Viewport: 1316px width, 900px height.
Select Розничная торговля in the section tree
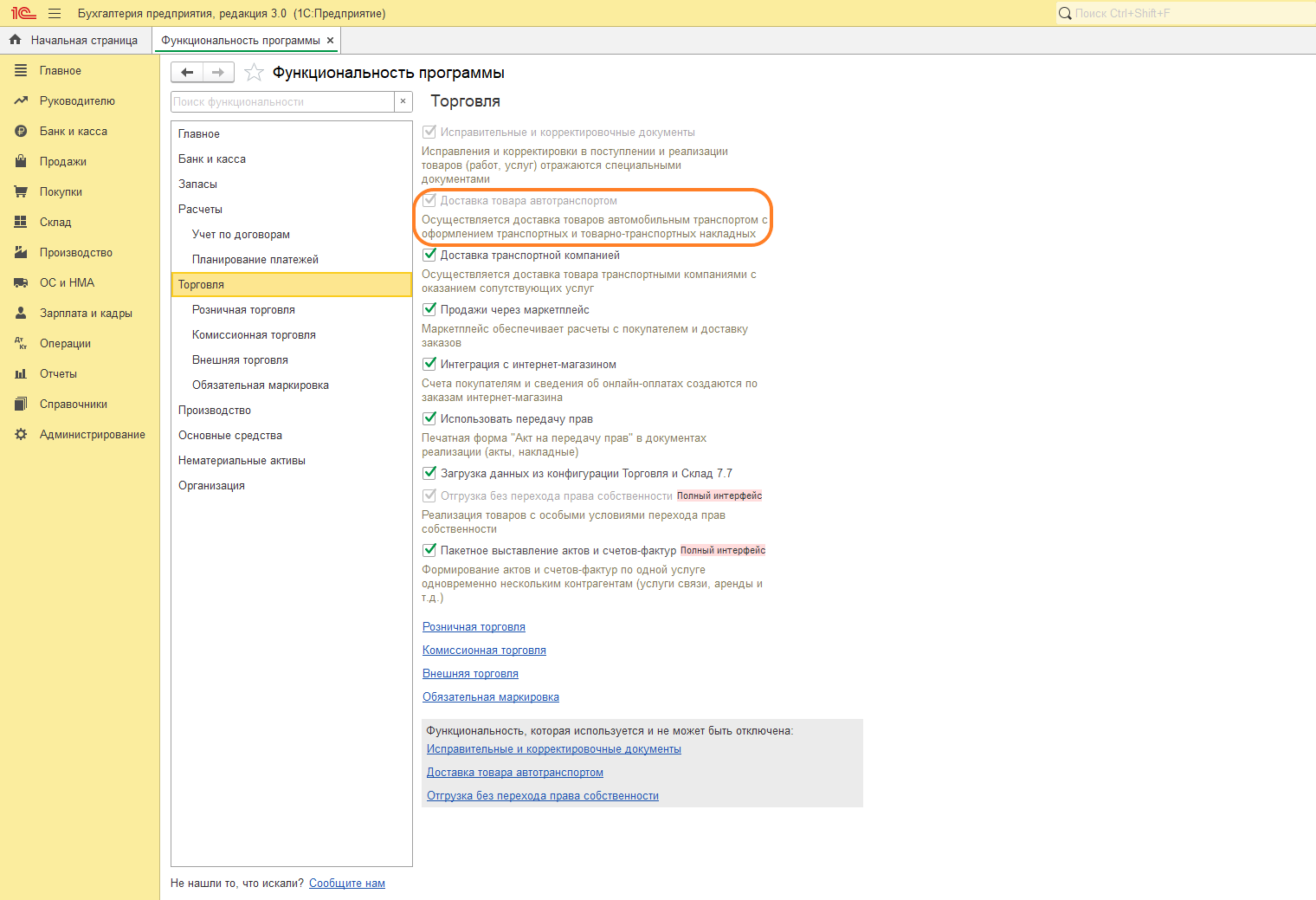(243, 310)
